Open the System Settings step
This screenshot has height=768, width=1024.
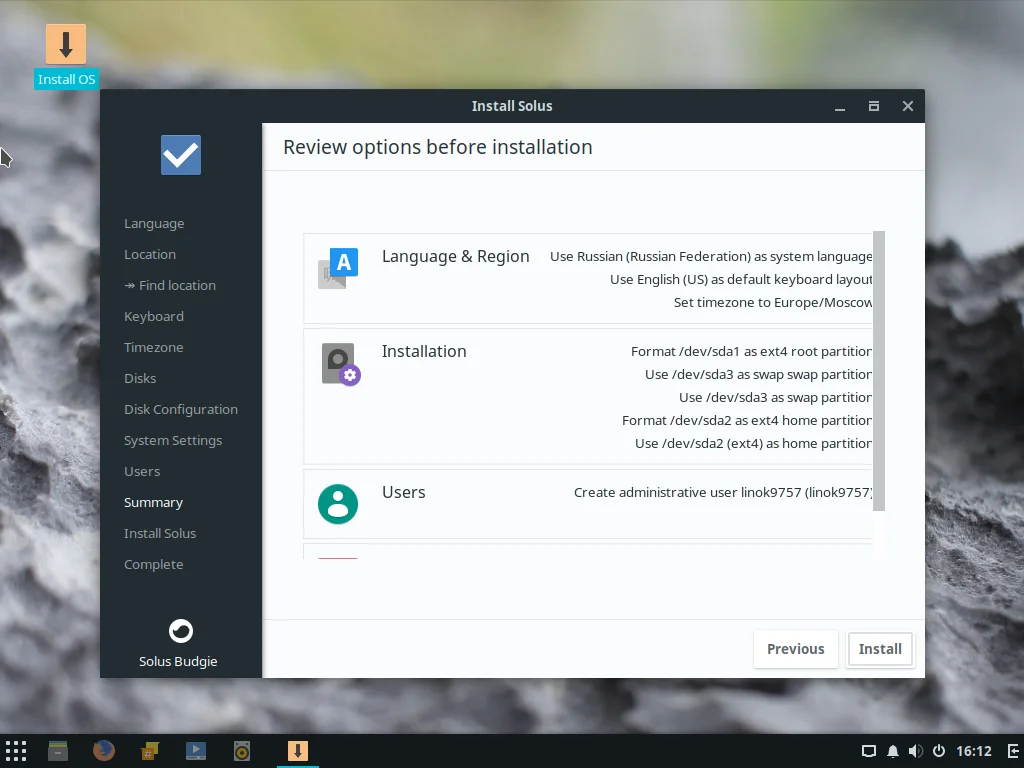(173, 441)
